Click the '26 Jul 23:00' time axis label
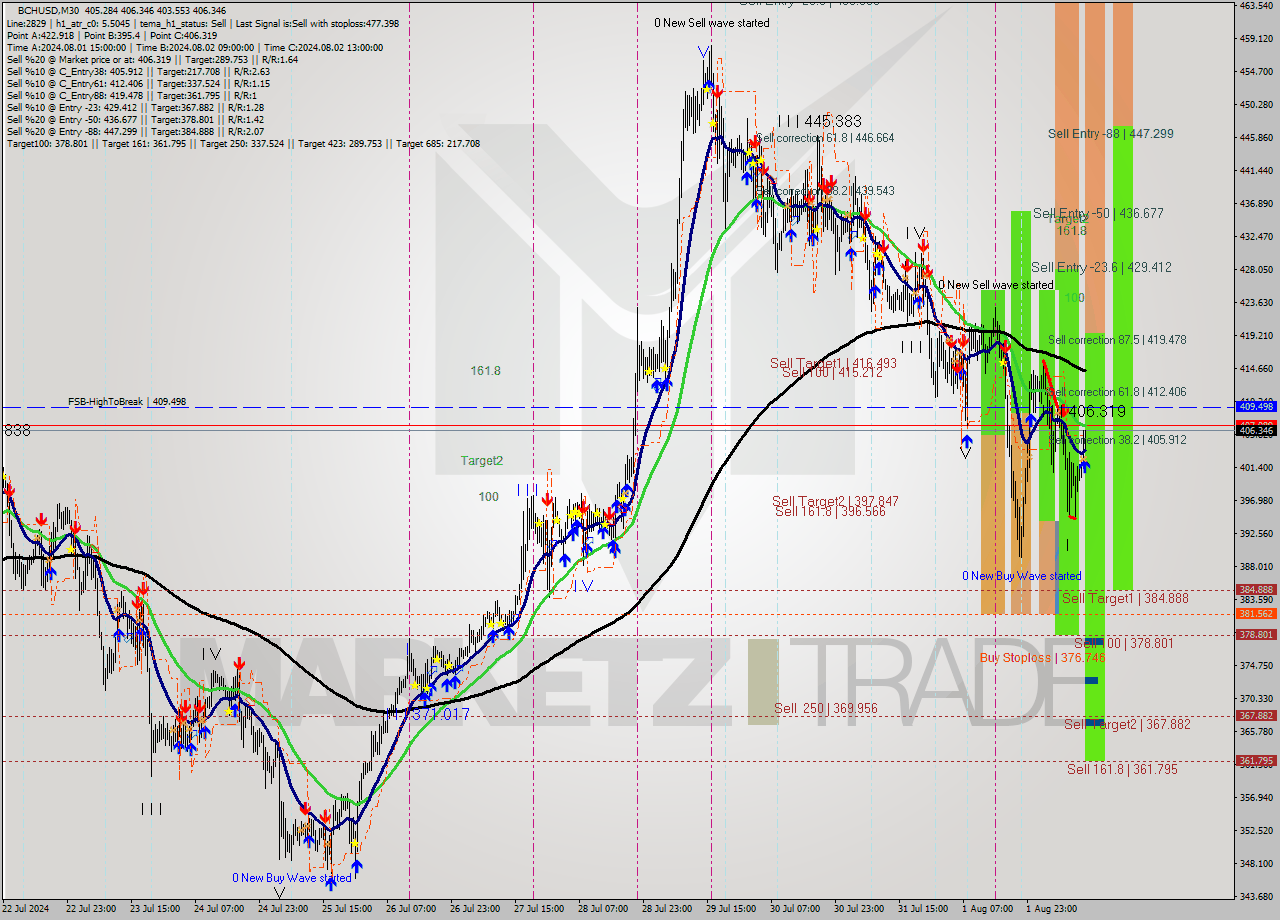 pyautogui.click(x=473, y=909)
